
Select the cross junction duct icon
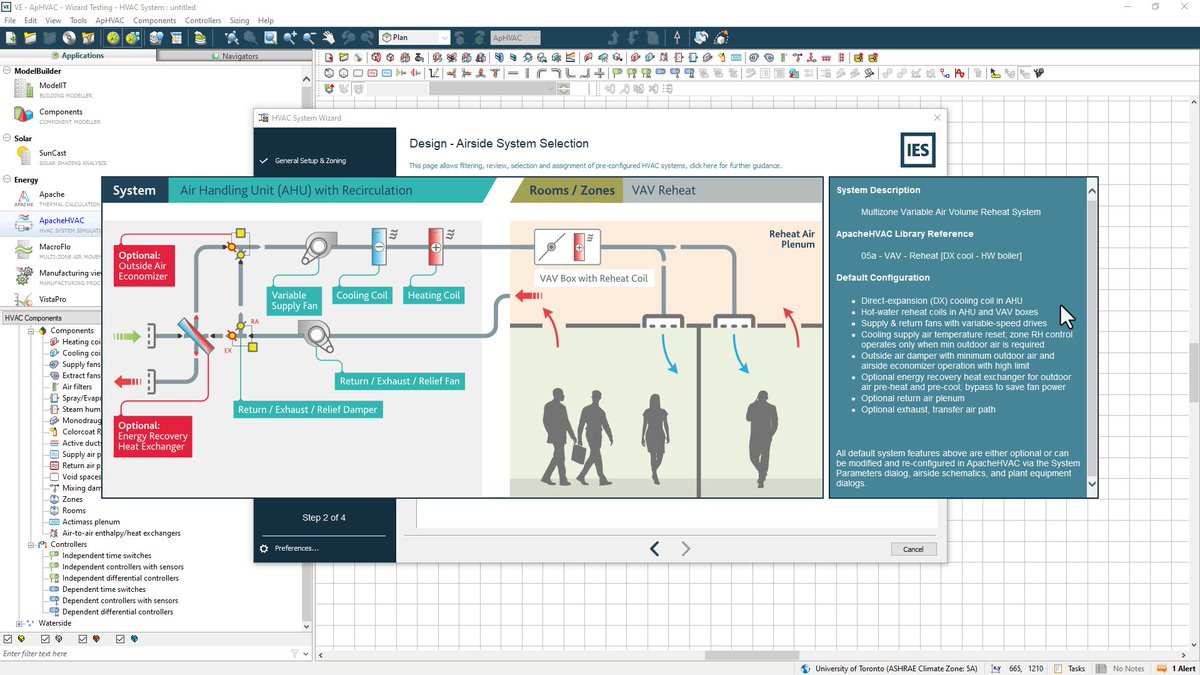(x=599, y=73)
